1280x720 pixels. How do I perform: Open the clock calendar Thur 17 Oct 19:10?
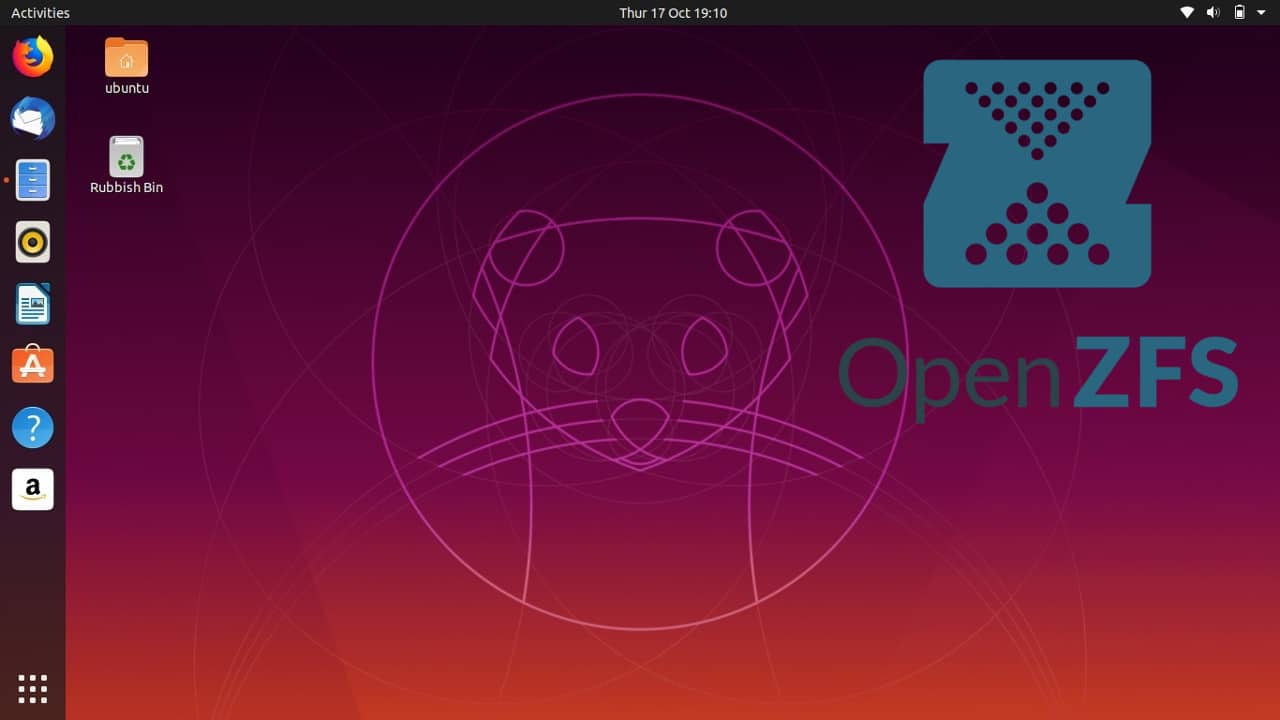(673, 13)
